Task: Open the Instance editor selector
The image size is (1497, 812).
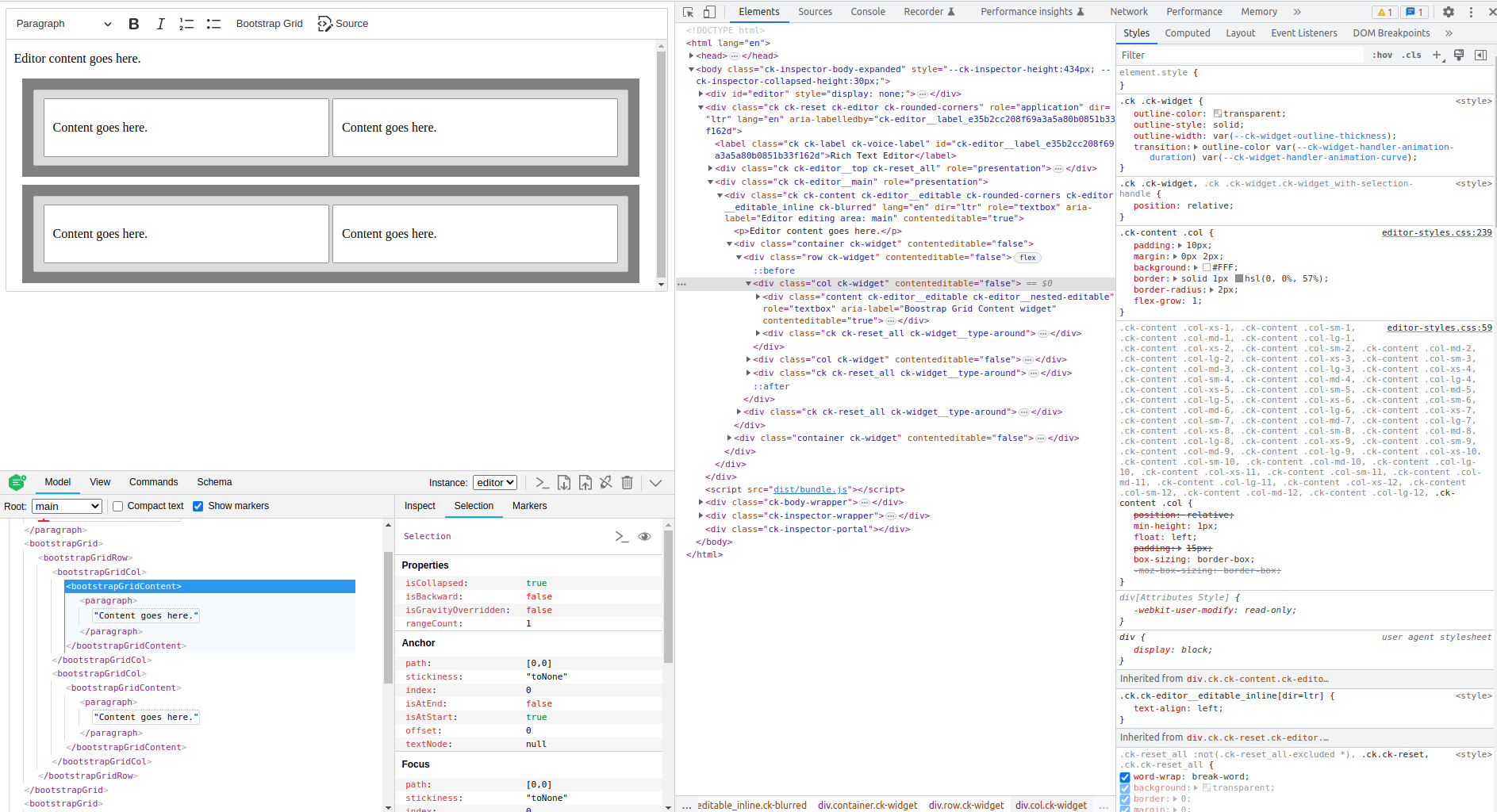Action: (495, 482)
